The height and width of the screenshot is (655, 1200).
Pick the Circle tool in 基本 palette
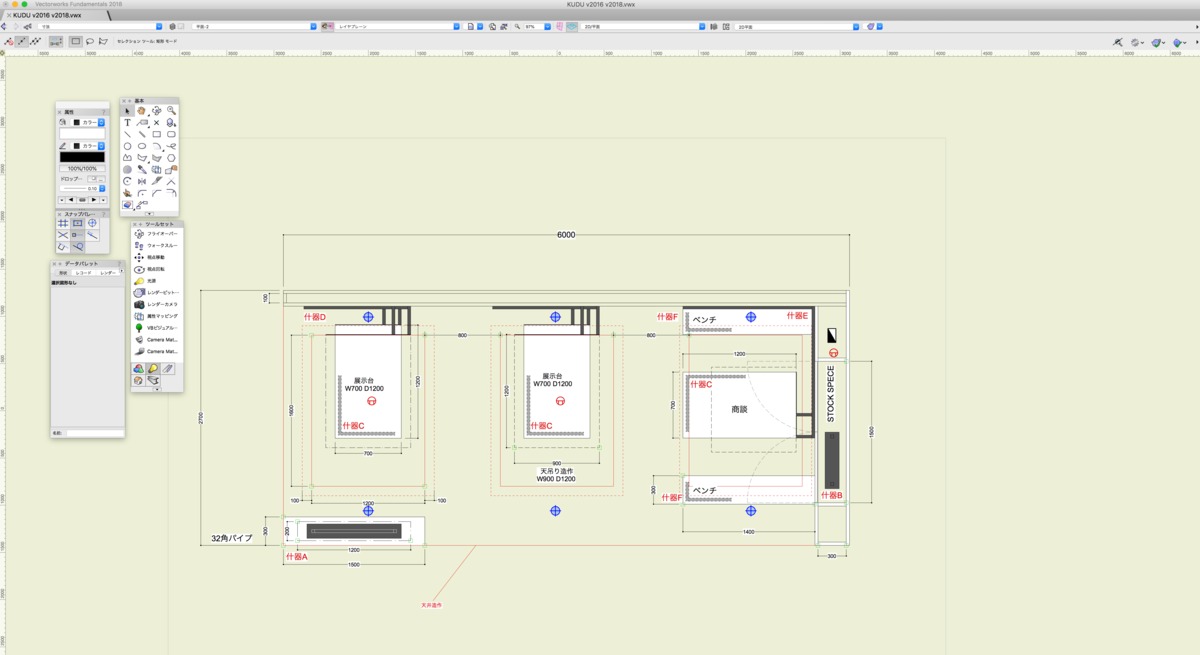pos(127,146)
